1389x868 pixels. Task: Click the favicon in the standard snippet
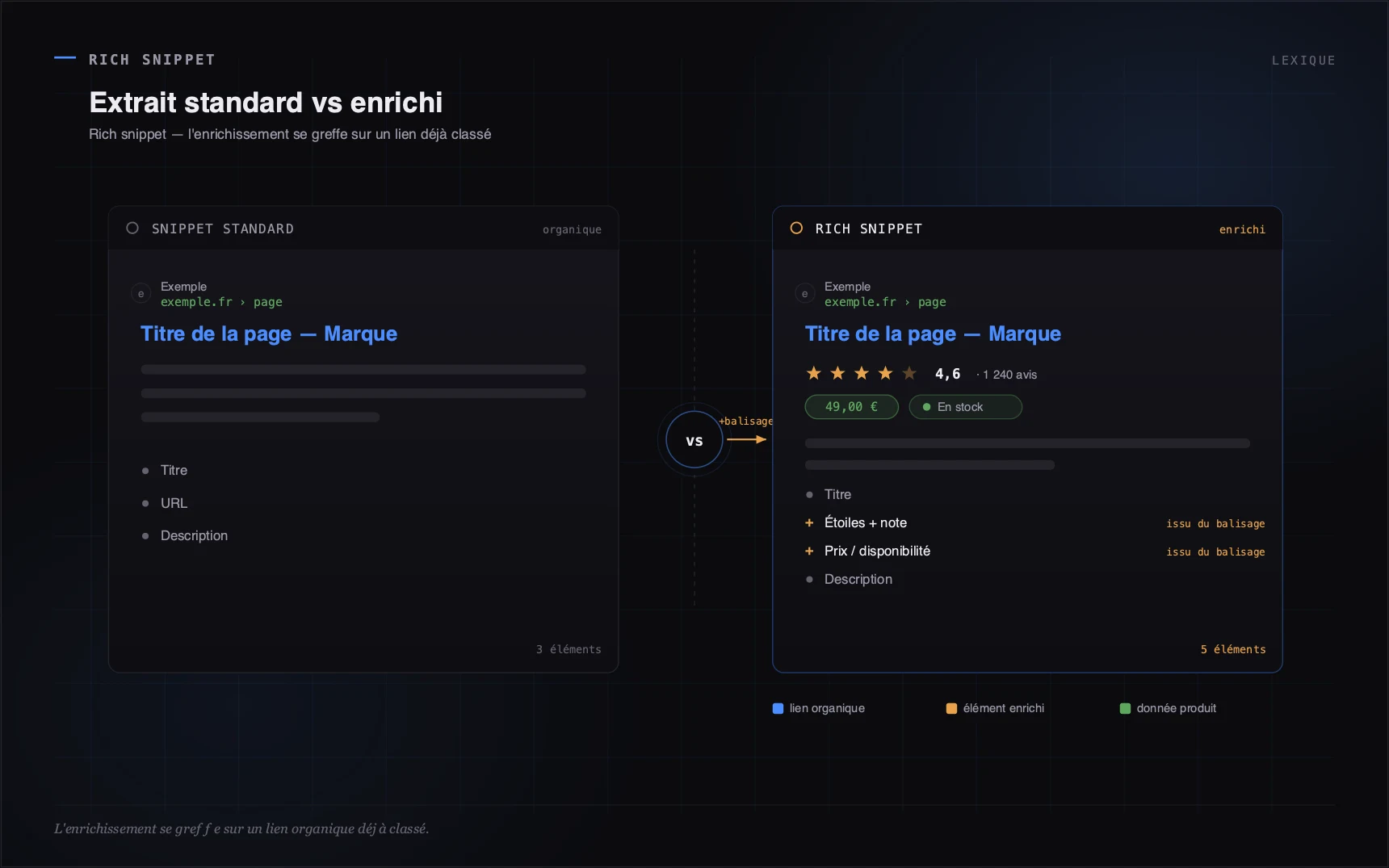(141, 294)
